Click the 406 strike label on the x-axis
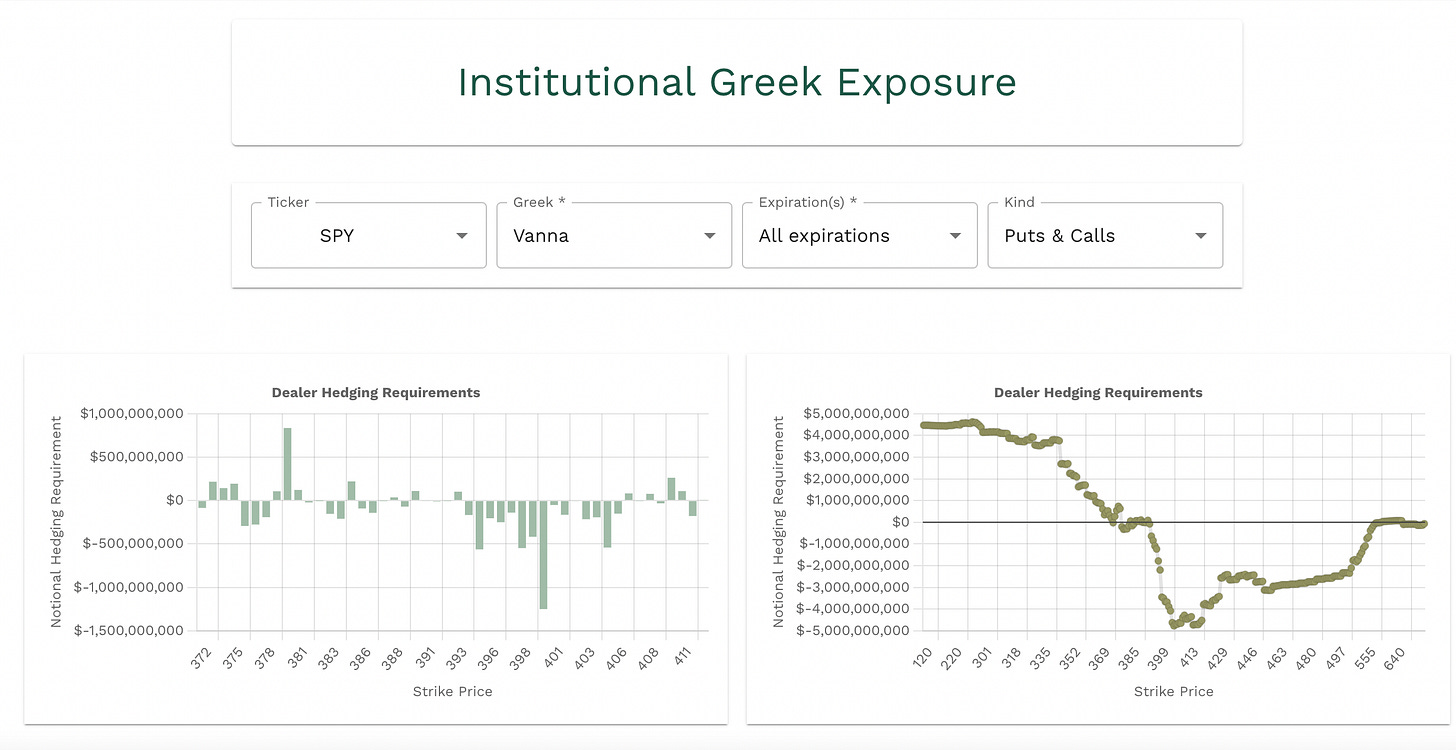This screenshot has width=1456, height=750. [617, 657]
